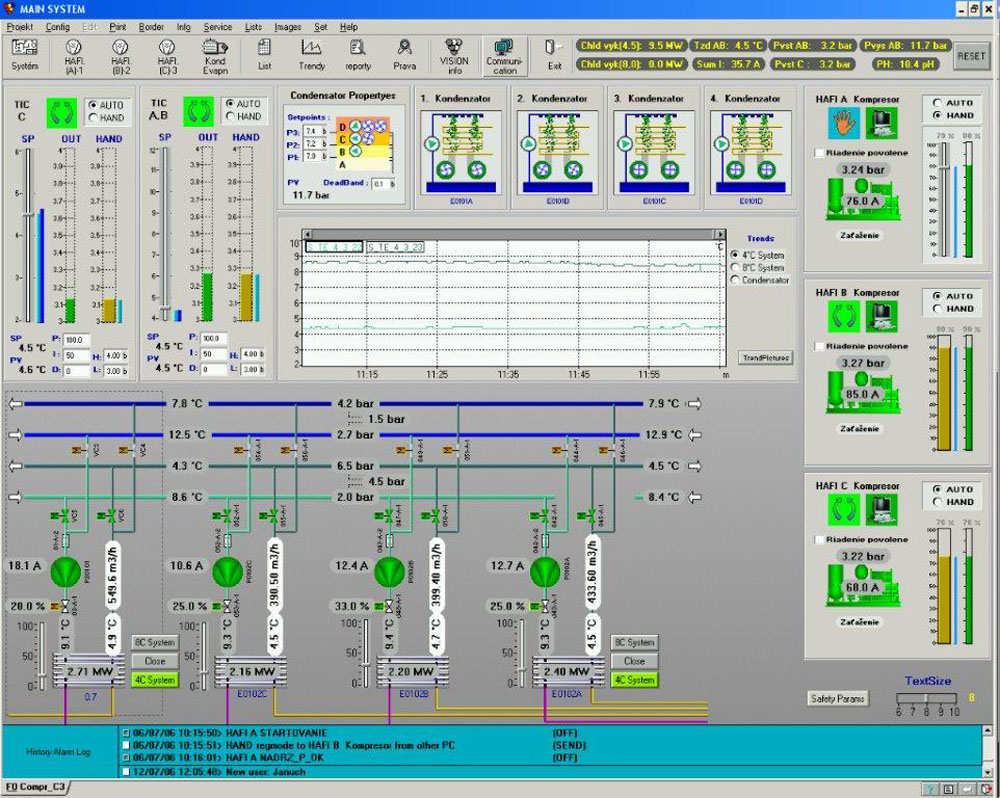This screenshot has width=1000, height=798.
Task: Click the green cycle icon beside TIC C
Action: [59, 110]
